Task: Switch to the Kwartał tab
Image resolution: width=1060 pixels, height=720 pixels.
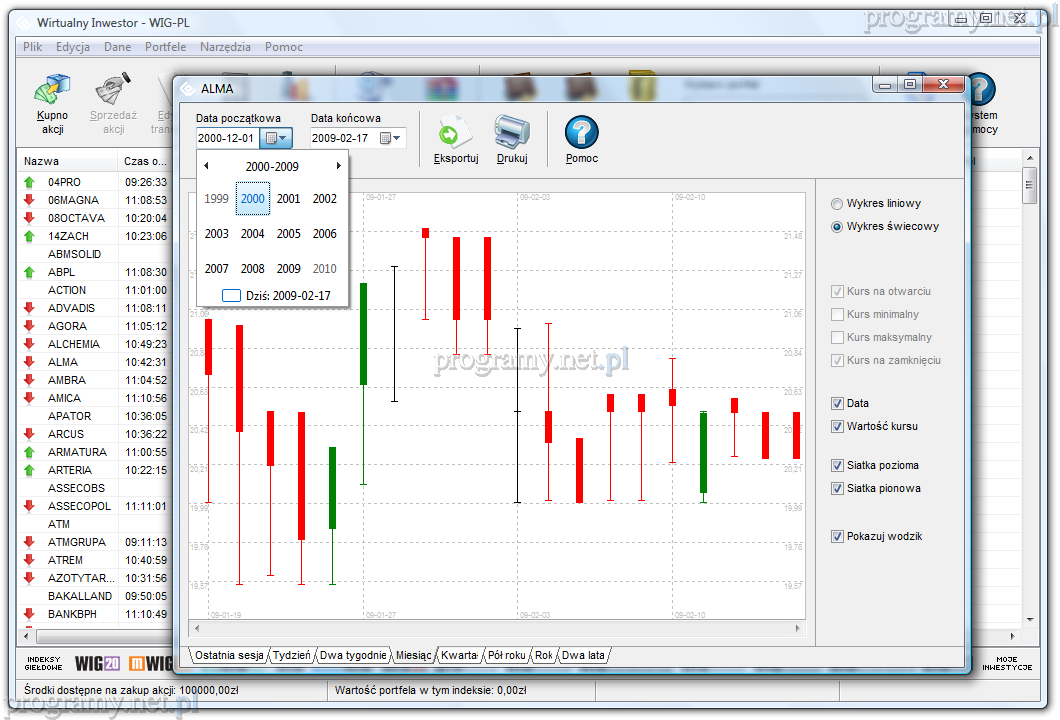Action: tap(458, 656)
